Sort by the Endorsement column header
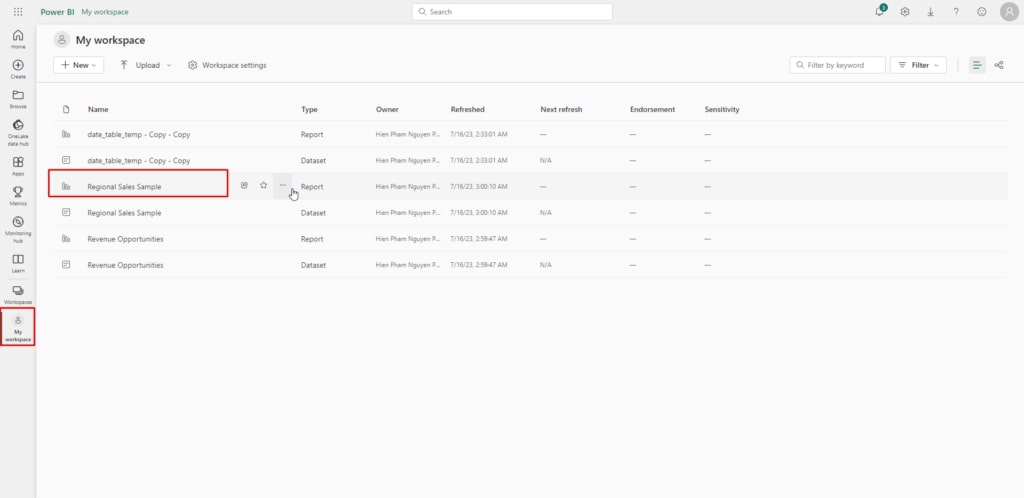Image resolution: width=1024 pixels, height=498 pixels. [652, 110]
